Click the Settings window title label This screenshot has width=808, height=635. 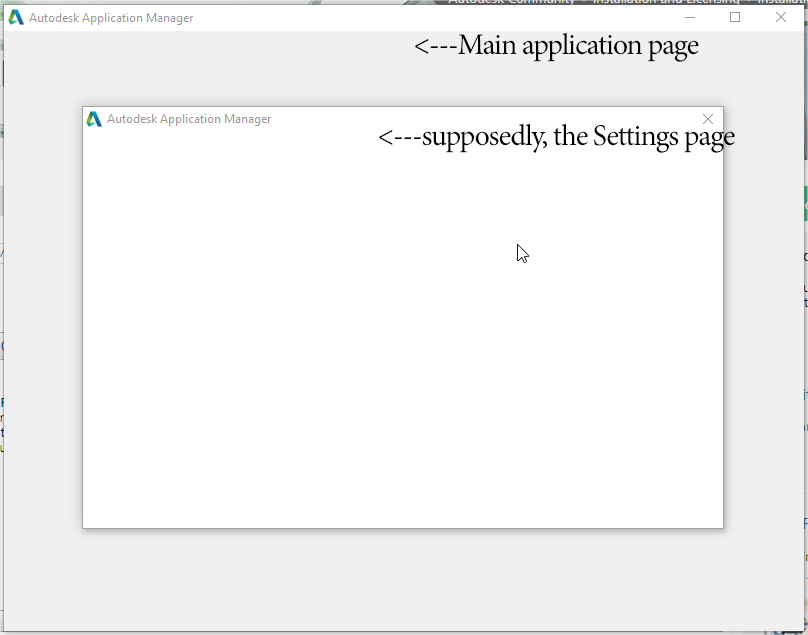188,118
